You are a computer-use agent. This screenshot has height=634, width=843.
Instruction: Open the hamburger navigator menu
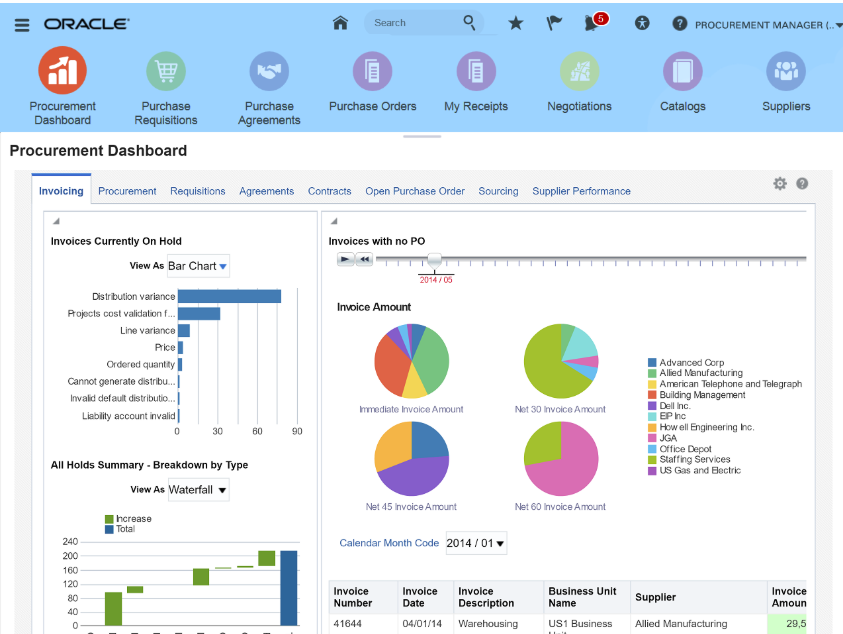click(x=22, y=25)
